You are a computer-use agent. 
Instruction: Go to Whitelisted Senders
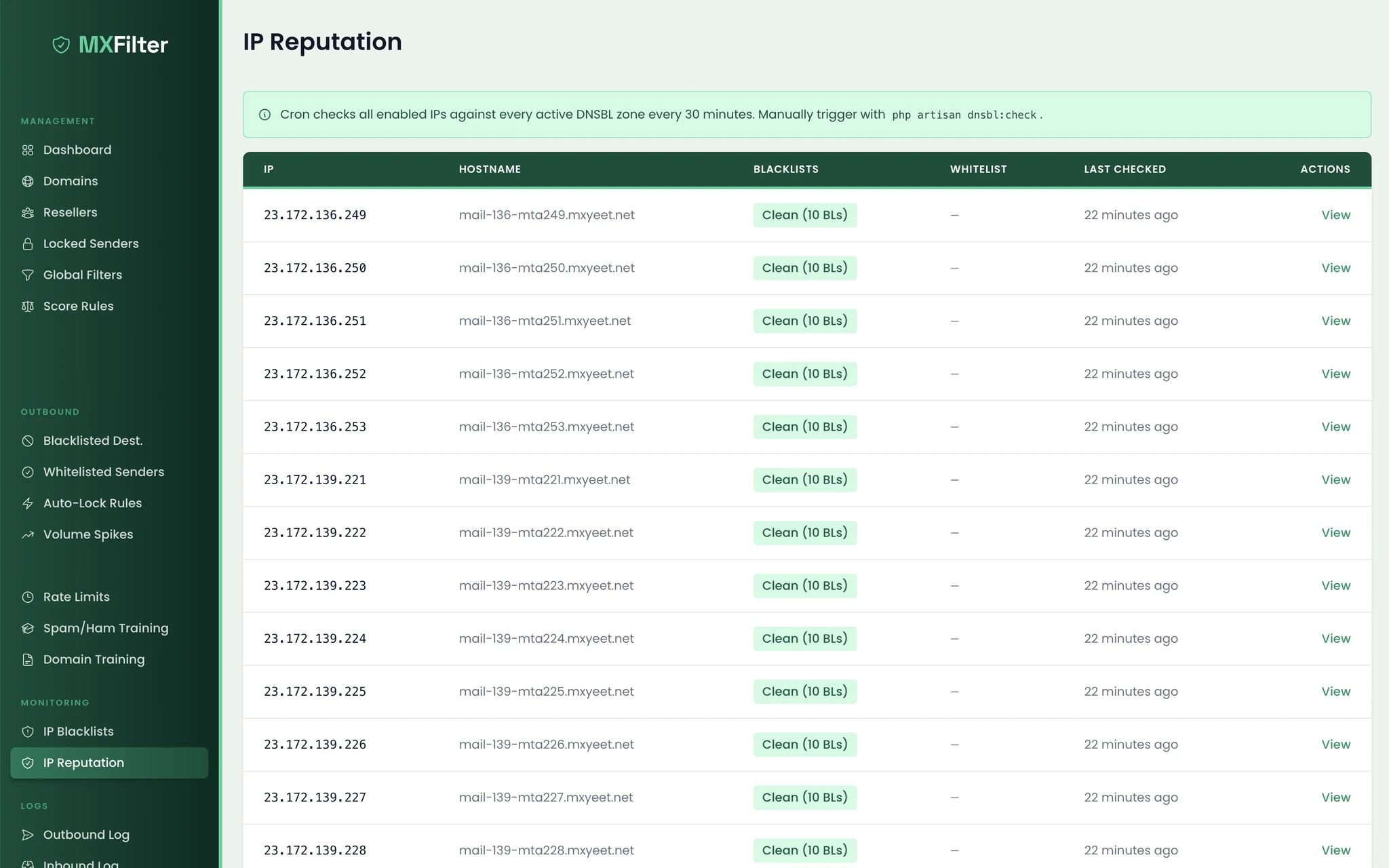tap(109, 472)
